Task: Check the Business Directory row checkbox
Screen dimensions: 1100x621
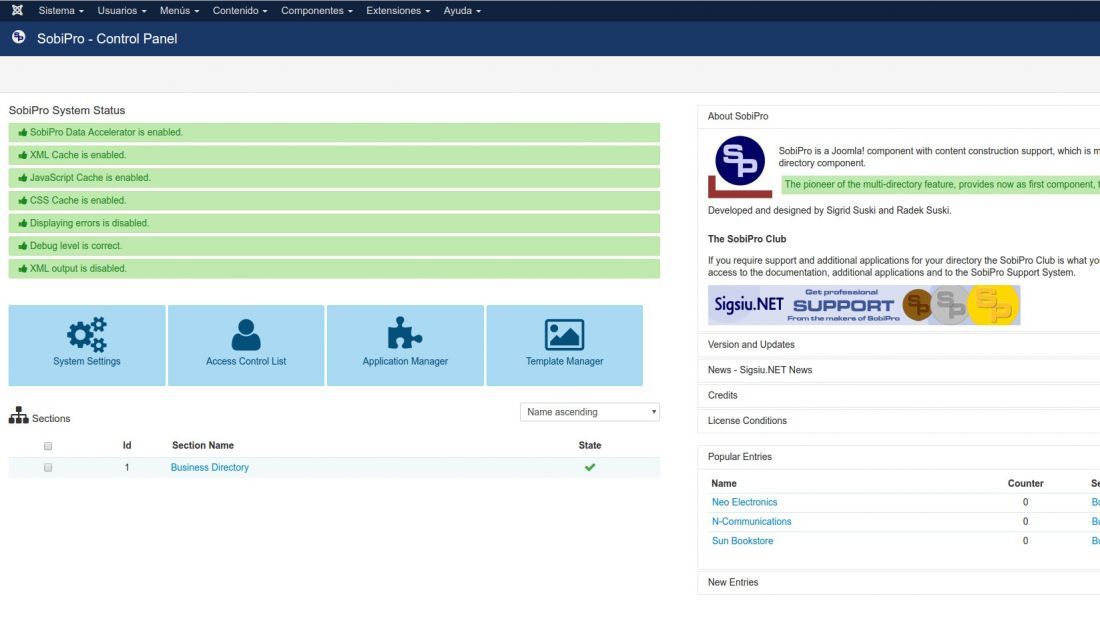Action: (x=48, y=467)
